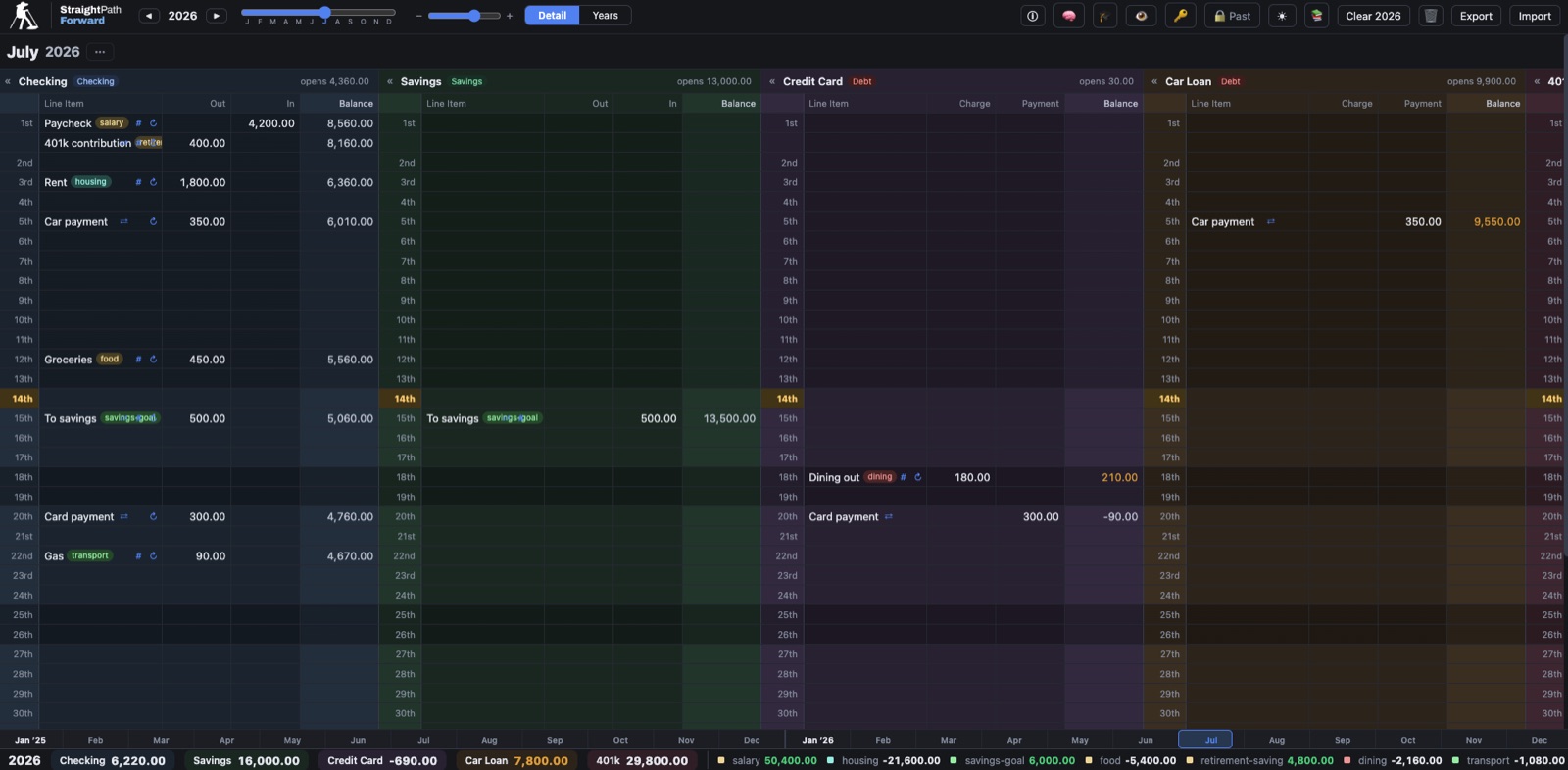Click the trash can icon

[1431, 16]
